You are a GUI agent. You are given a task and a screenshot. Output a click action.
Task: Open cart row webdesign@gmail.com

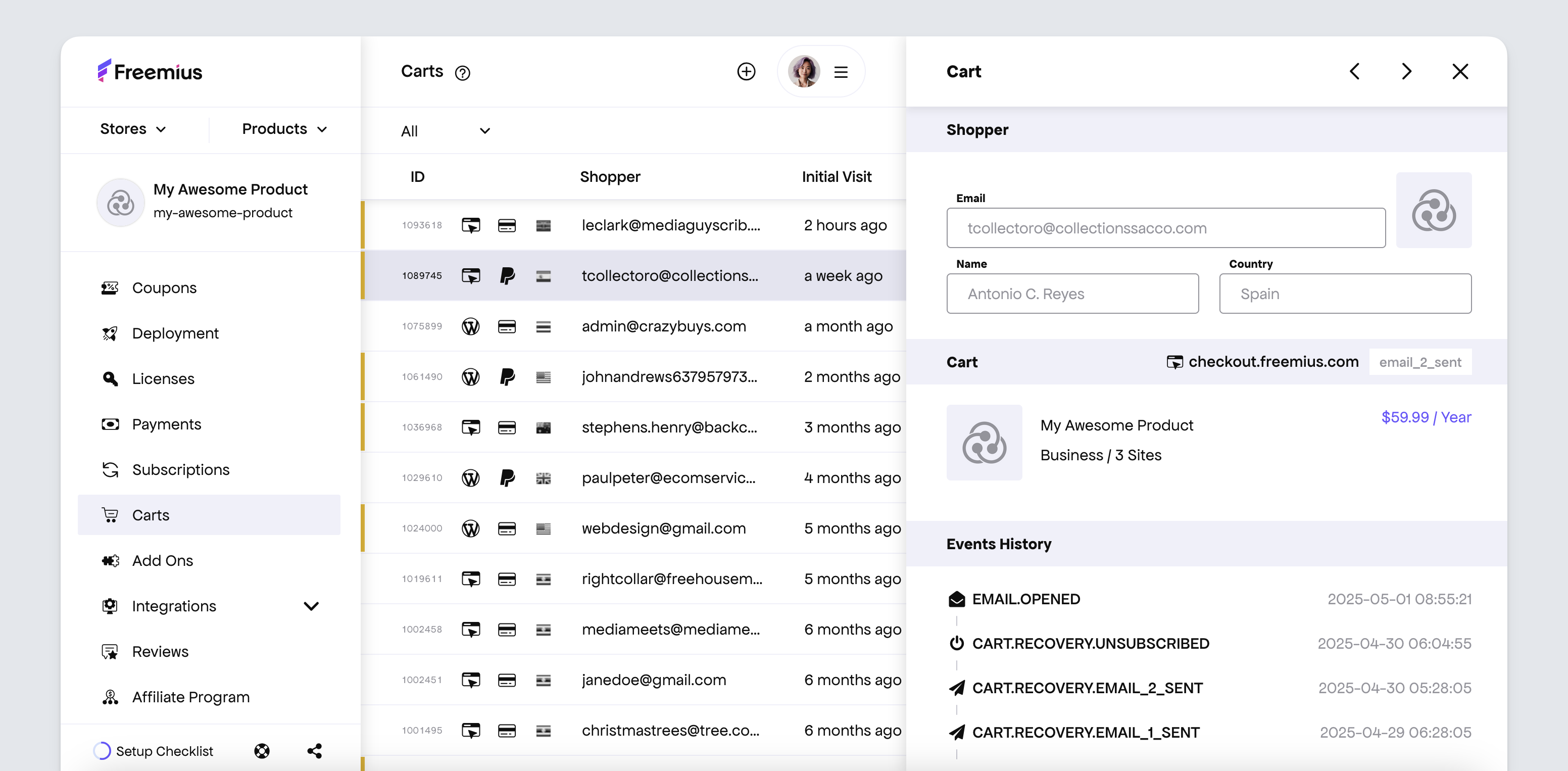pyautogui.click(x=633, y=528)
